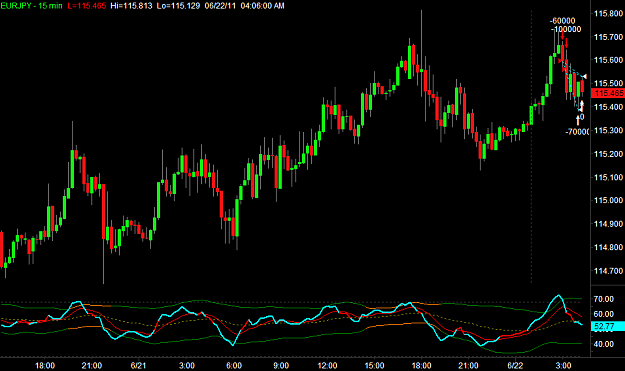Click the 115.300 price axis label
This screenshot has width=625, height=371.
pyautogui.click(x=608, y=130)
